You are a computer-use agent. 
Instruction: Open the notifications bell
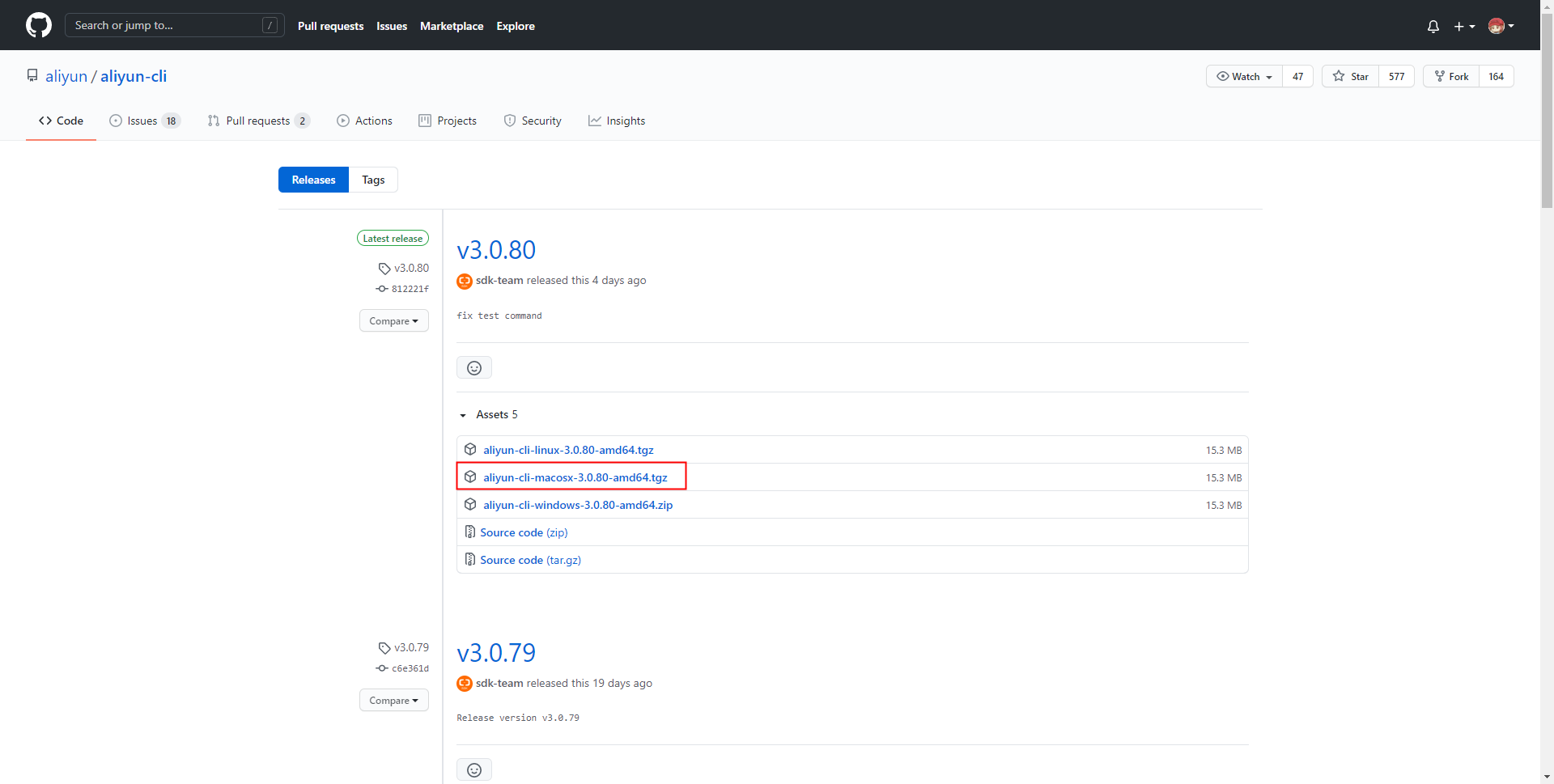tap(1433, 26)
